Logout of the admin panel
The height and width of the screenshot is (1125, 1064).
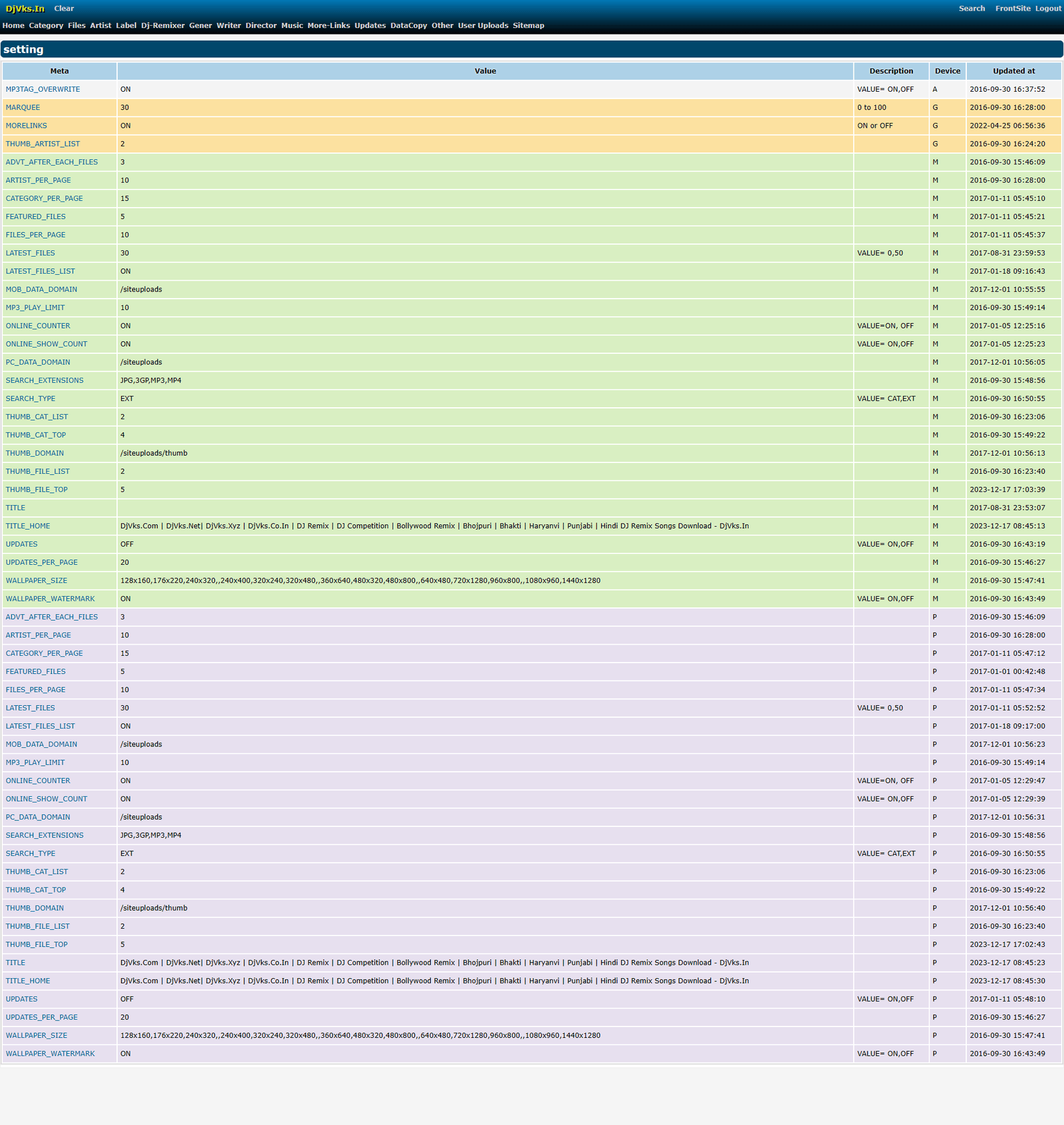pyautogui.click(x=1048, y=9)
